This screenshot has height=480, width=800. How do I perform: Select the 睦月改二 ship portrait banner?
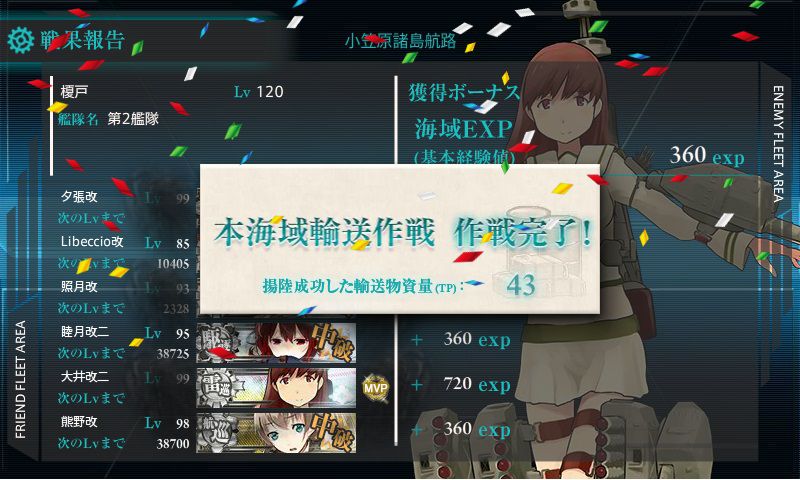276,343
